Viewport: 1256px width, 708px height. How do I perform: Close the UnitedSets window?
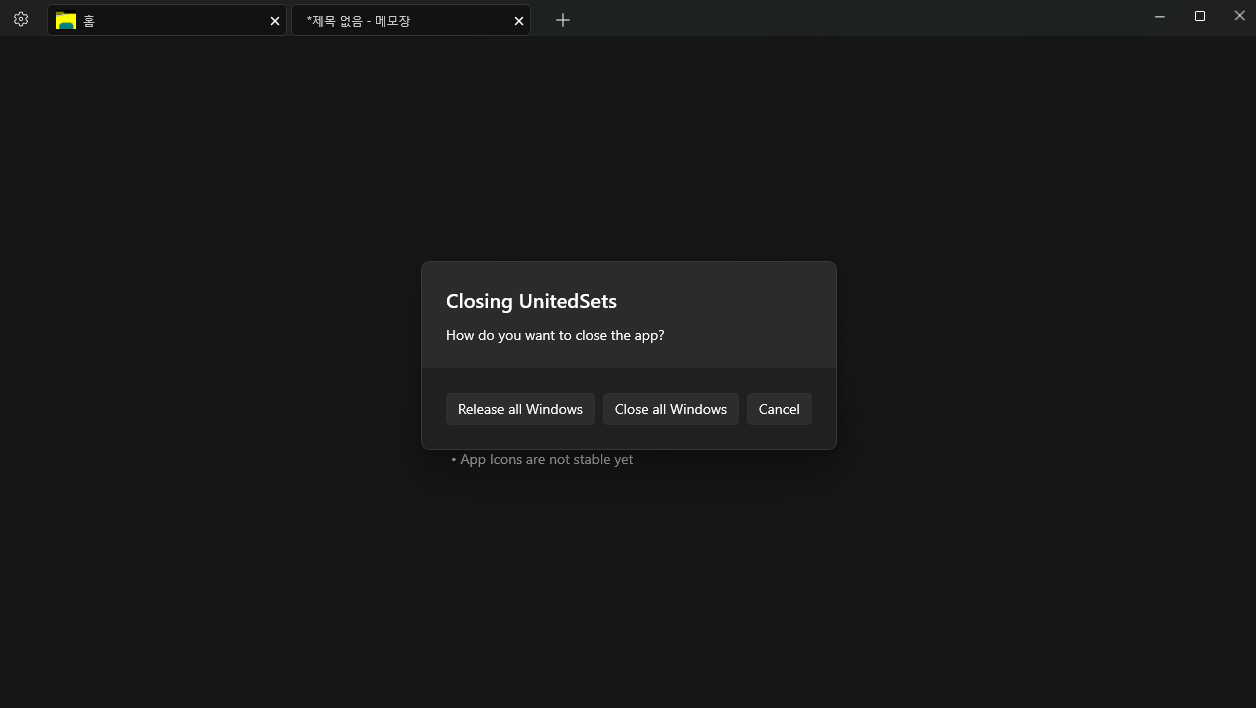[x=1240, y=16]
